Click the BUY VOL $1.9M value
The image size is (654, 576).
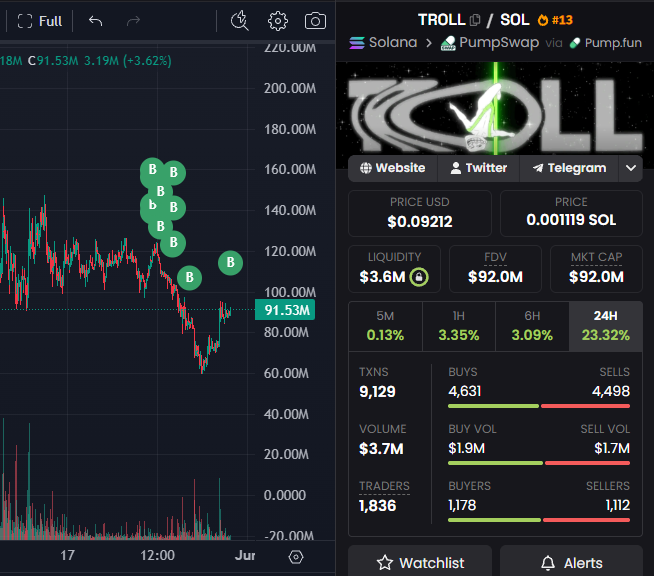466,448
